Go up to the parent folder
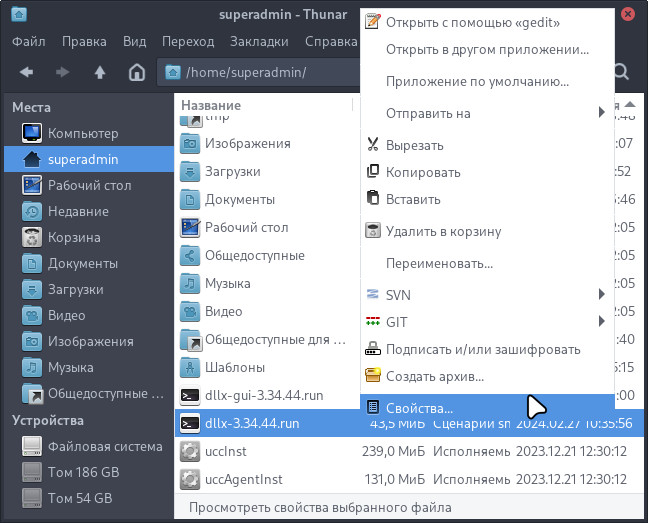648x523 pixels. coord(100,72)
